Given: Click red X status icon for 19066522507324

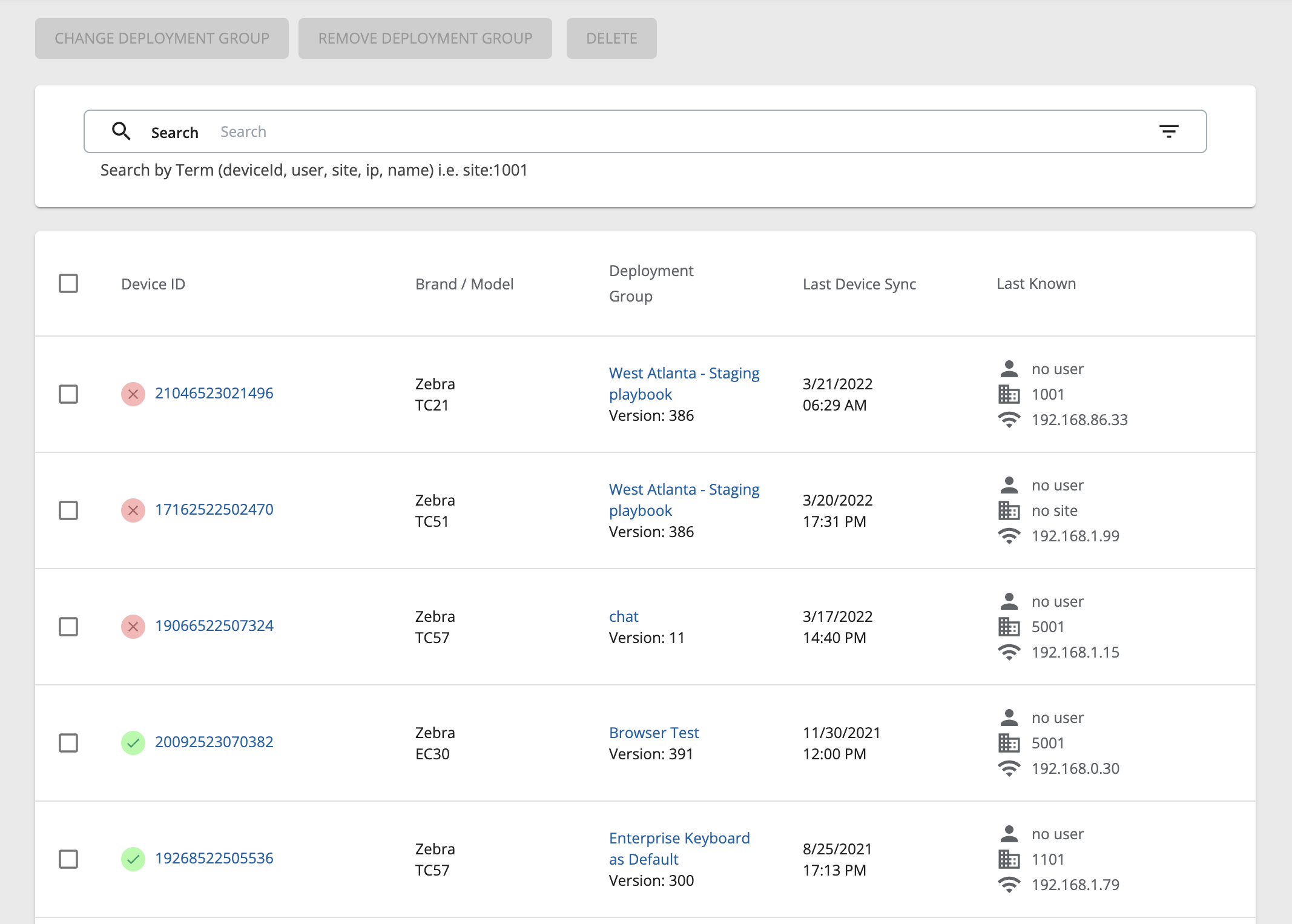Looking at the screenshot, I should (133, 627).
